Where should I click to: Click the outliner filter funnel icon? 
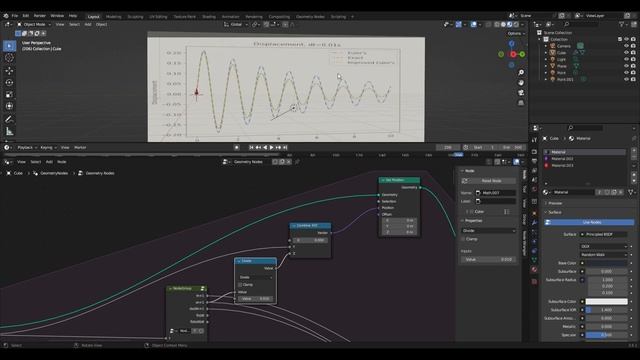click(622, 24)
